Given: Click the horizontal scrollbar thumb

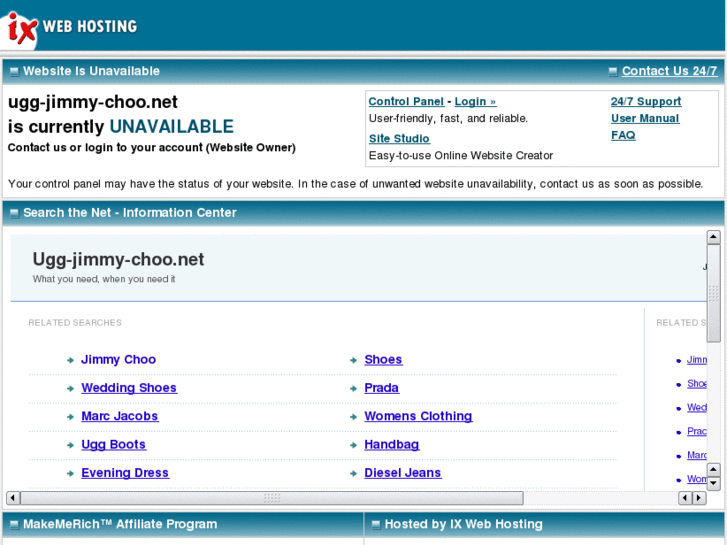Looking at the screenshot, I should [x=272, y=498].
